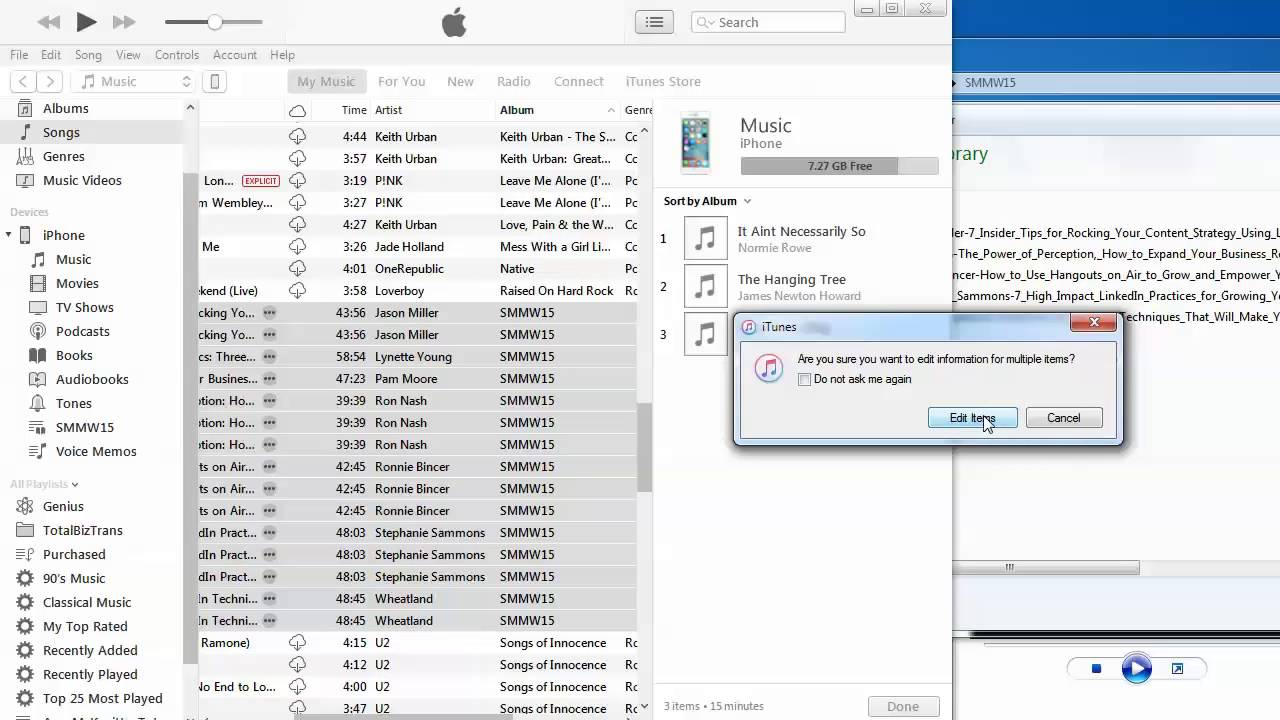Image resolution: width=1280 pixels, height=720 pixels.
Task: Switch to the Radio tab
Action: 514,82
